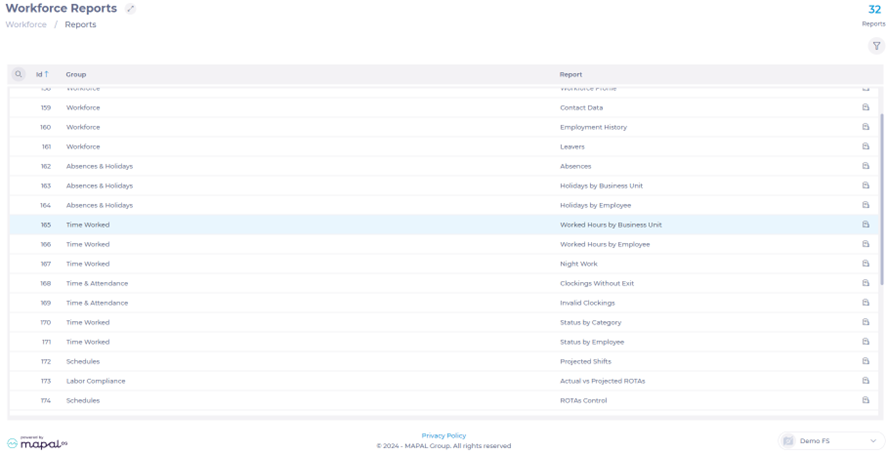Open report icon for Night Work row
This screenshot has height=452, width=886.
tap(865, 263)
